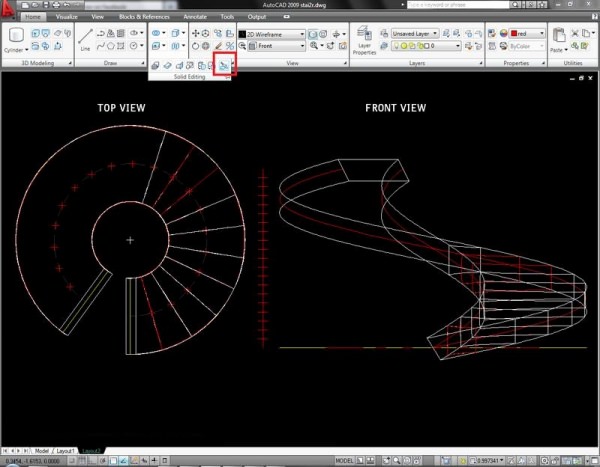
Task: Open Layer Properties manager
Action: pos(364,40)
